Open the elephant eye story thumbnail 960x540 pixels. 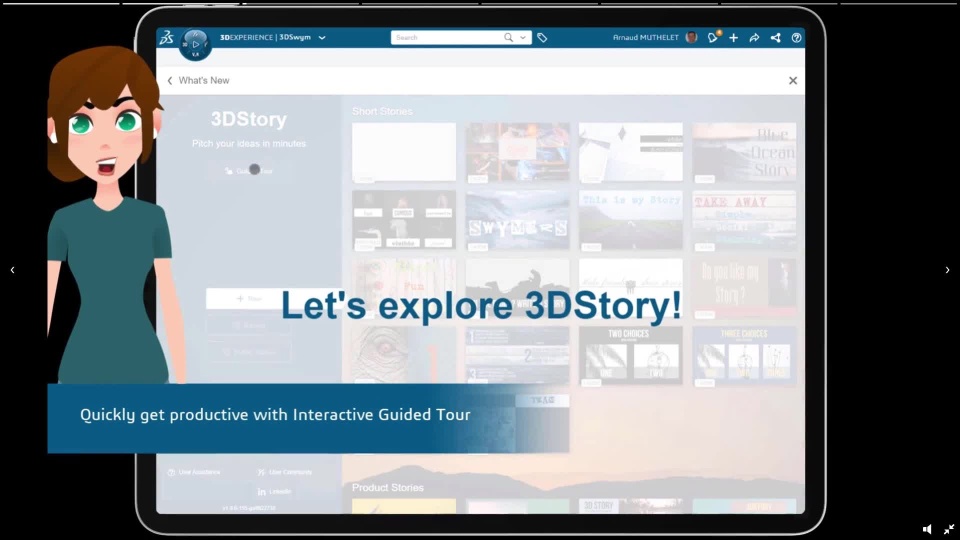tap(404, 355)
